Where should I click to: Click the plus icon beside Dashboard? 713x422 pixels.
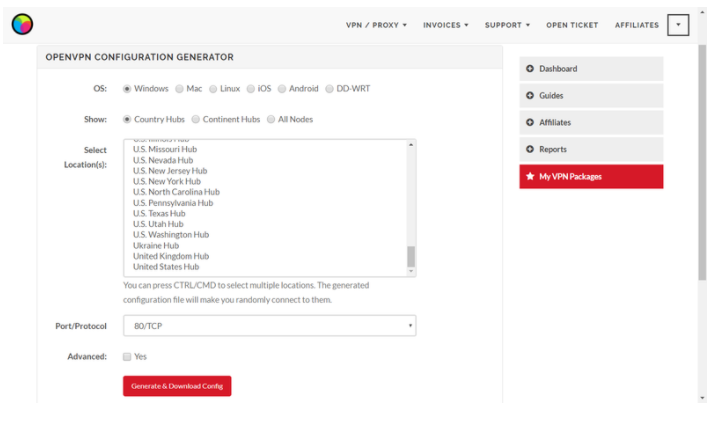point(530,69)
